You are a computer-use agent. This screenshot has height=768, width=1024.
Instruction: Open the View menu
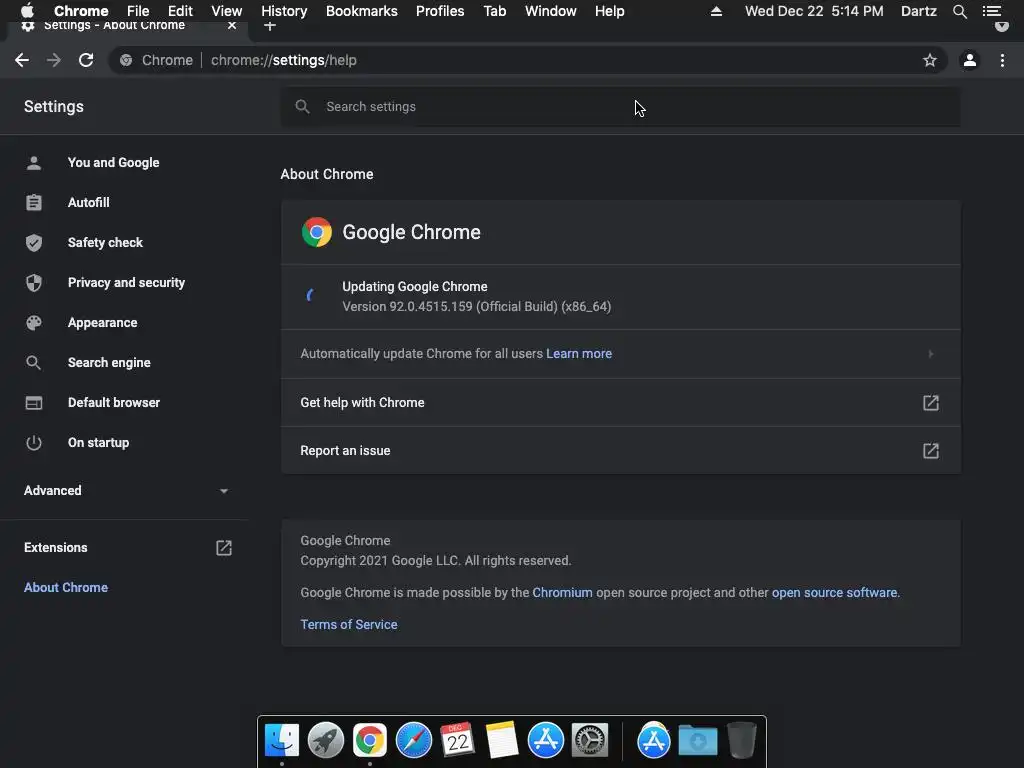coord(226,11)
